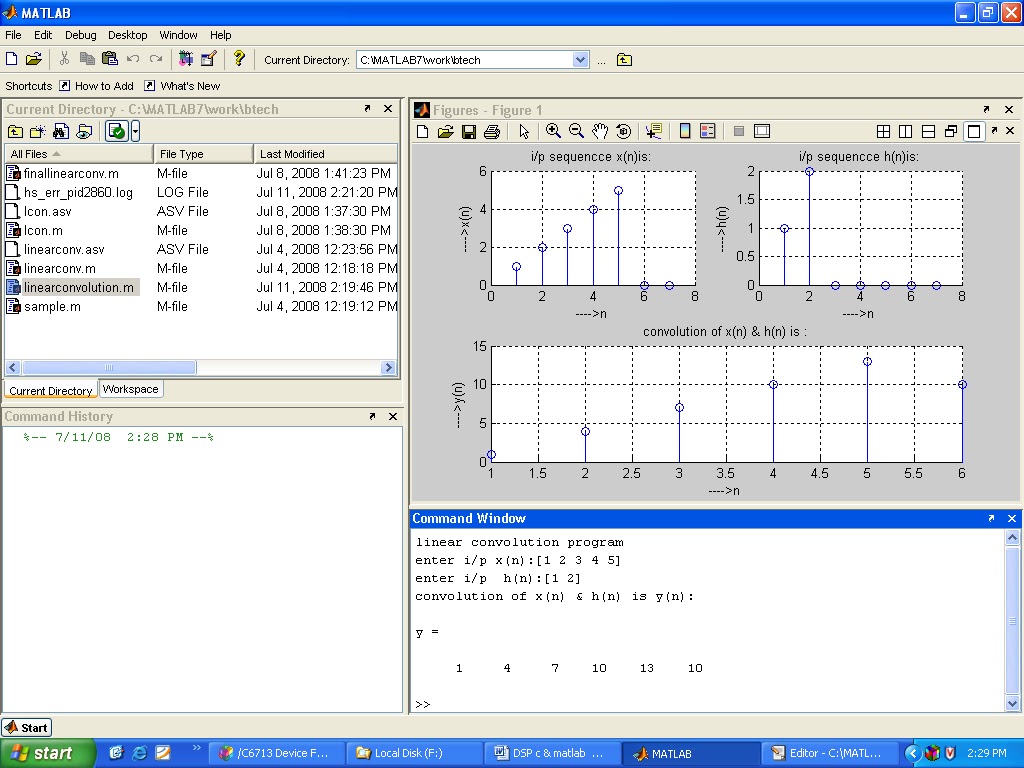This screenshot has width=1024, height=768.
Task: Toggle Edit Plot arrow tool
Action: (x=524, y=131)
